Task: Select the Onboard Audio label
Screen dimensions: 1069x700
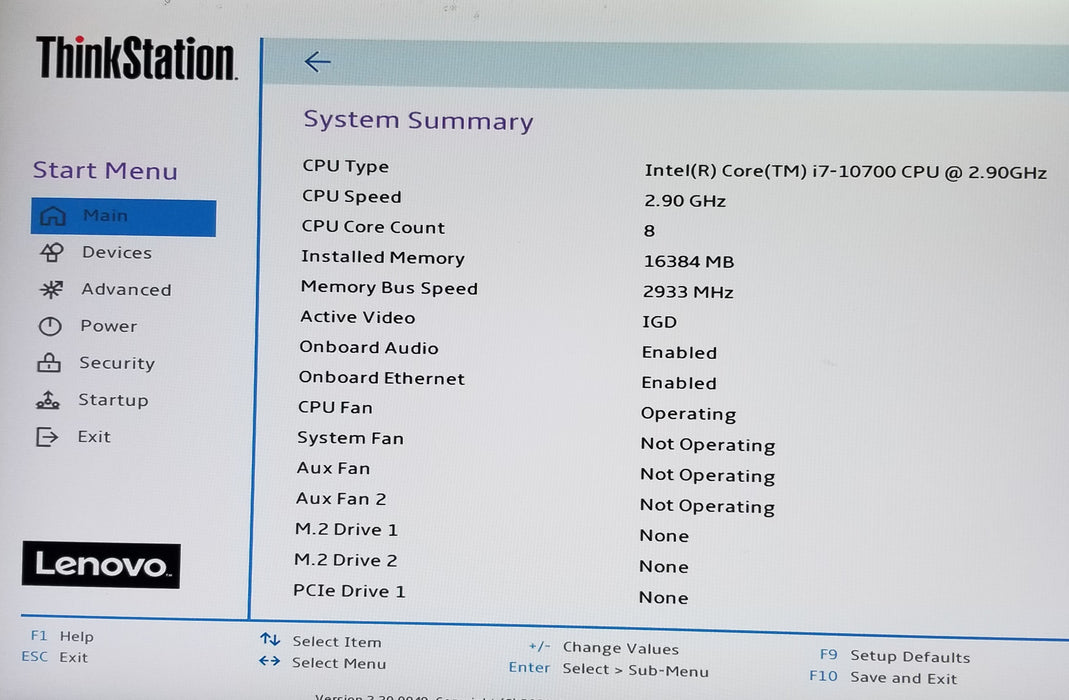Action: [x=368, y=348]
